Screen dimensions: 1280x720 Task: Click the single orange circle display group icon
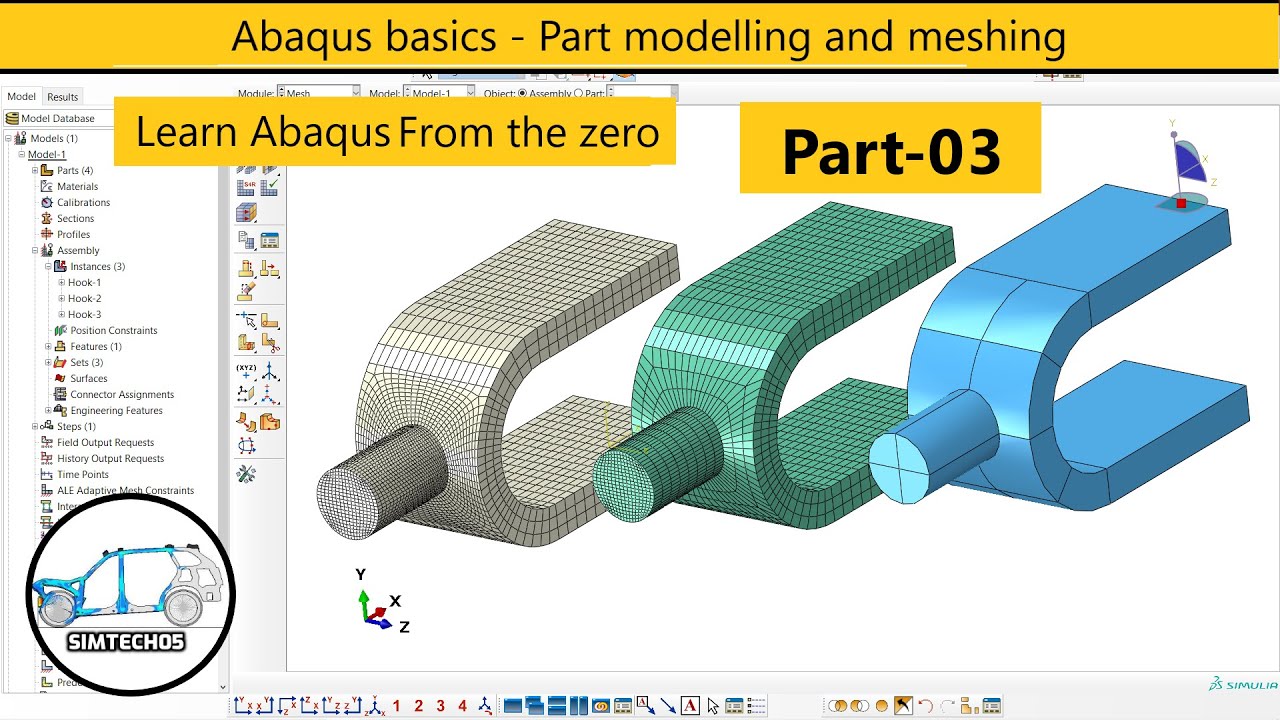tap(882, 705)
